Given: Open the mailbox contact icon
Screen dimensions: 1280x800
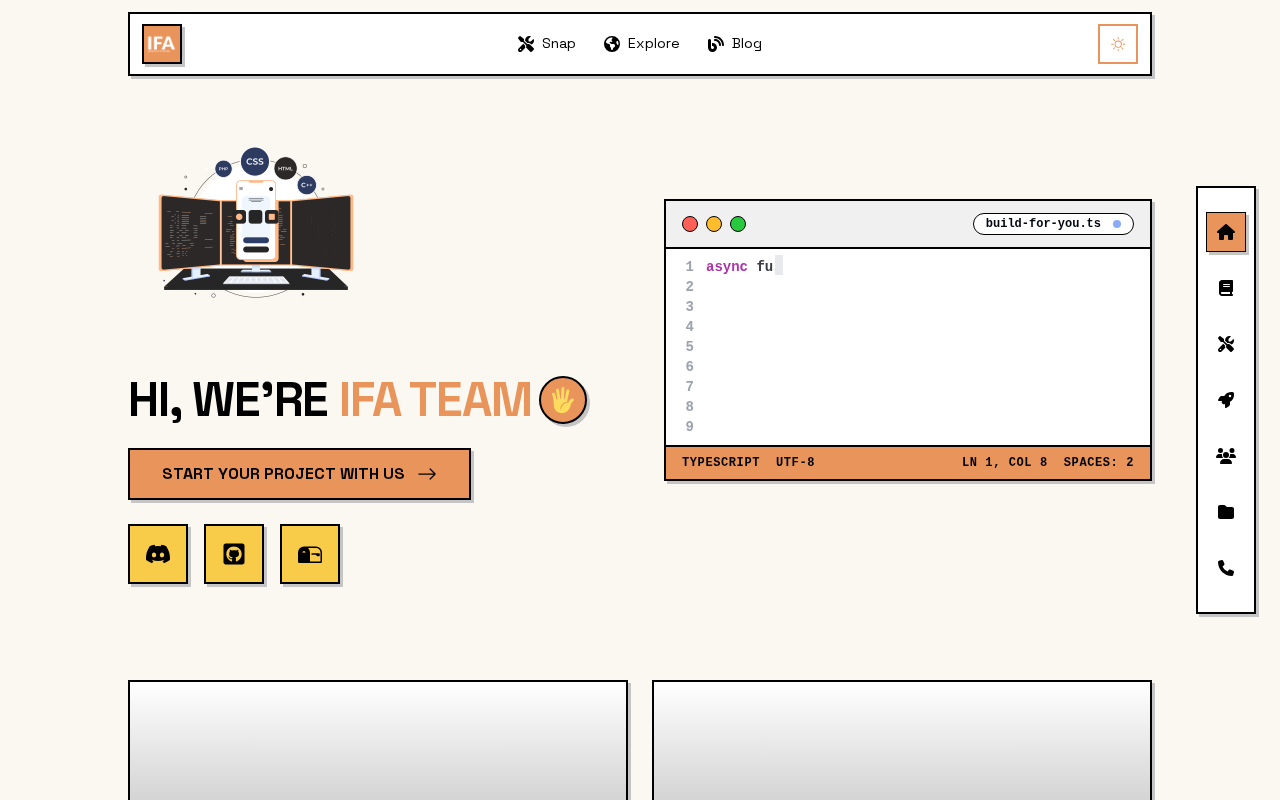Looking at the screenshot, I should point(310,554).
